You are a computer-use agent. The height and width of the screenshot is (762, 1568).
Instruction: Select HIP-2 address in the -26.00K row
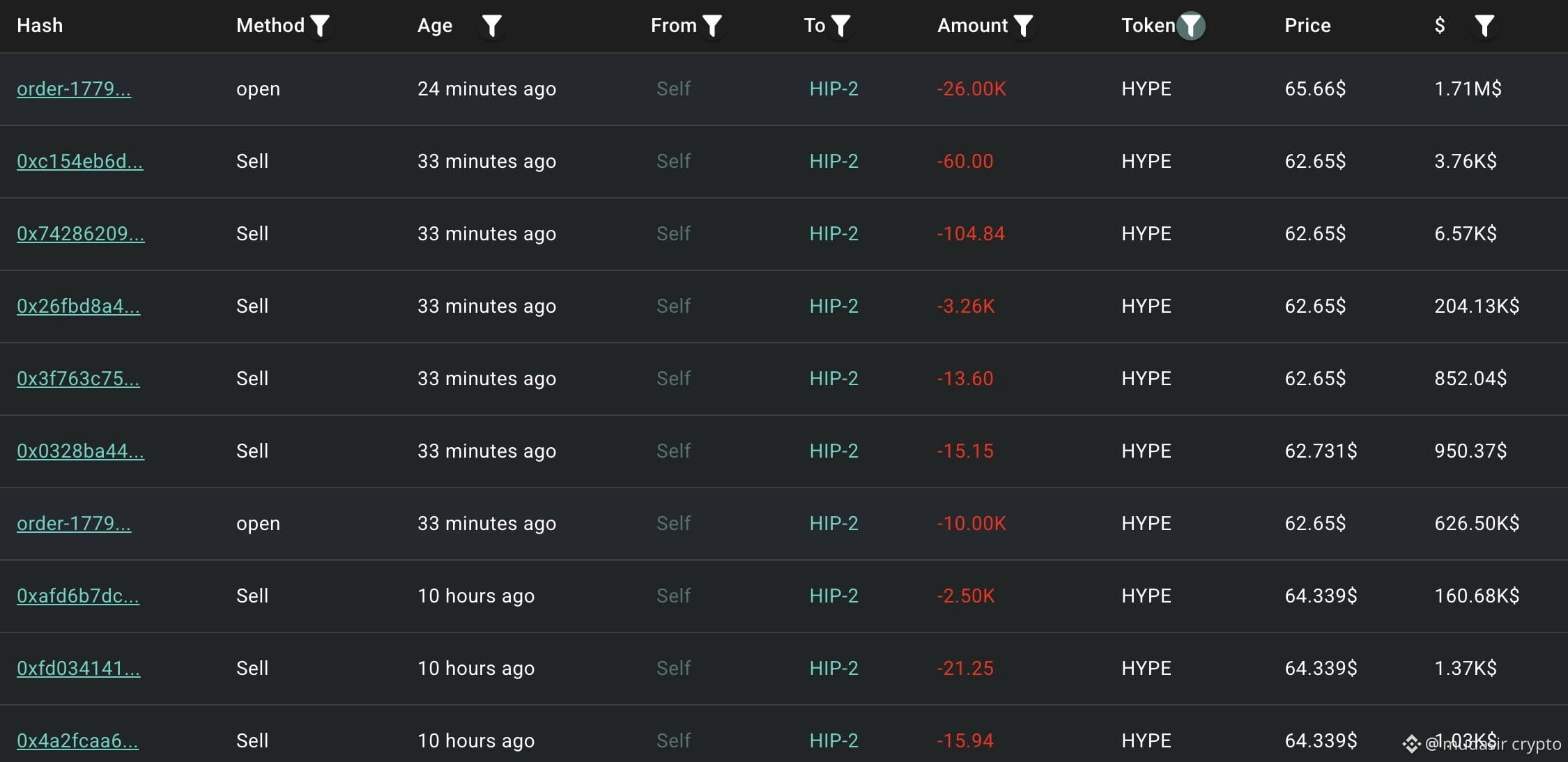pyautogui.click(x=833, y=89)
